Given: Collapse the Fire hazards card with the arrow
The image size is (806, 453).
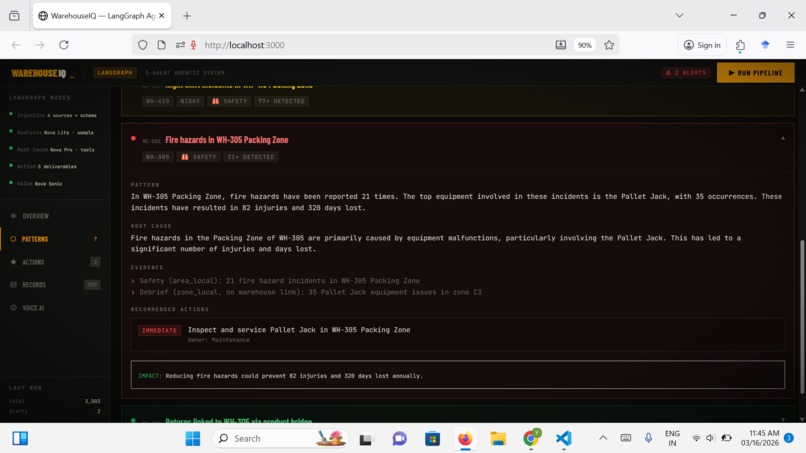Looking at the screenshot, I should point(783,138).
